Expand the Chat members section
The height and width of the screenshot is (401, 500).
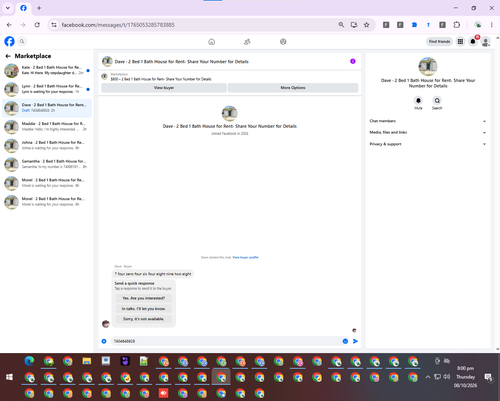tap(428, 121)
